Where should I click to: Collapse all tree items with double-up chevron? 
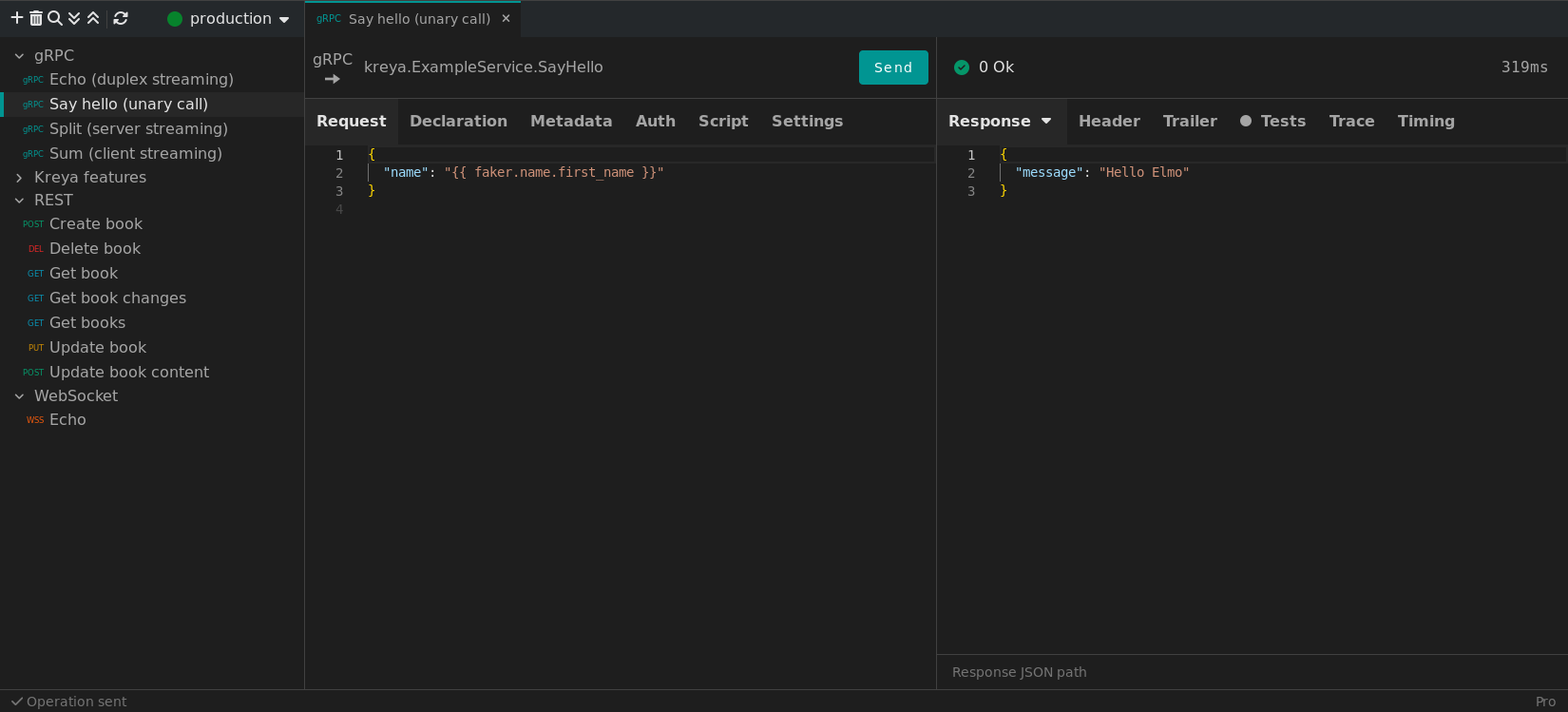pos(93,18)
